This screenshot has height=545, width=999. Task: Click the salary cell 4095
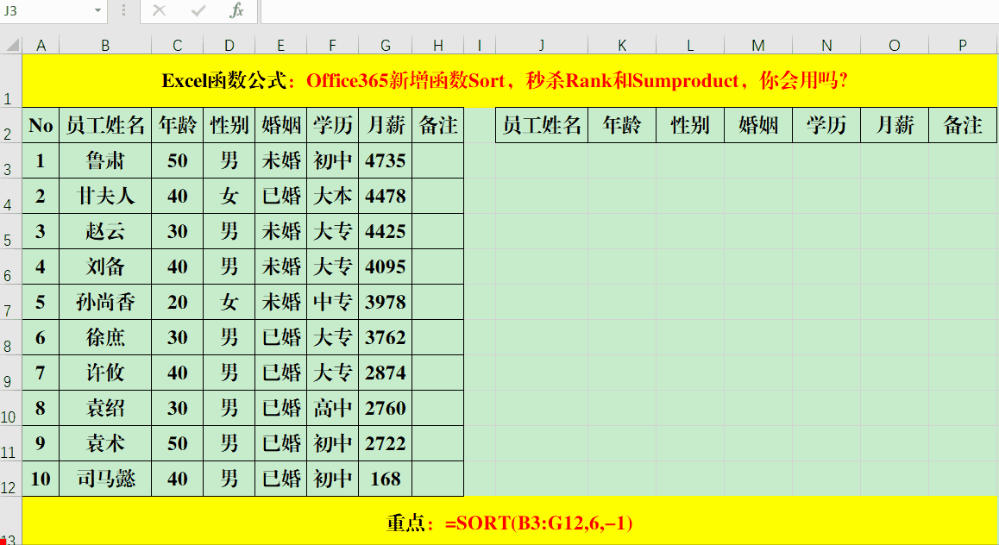click(385, 266)
